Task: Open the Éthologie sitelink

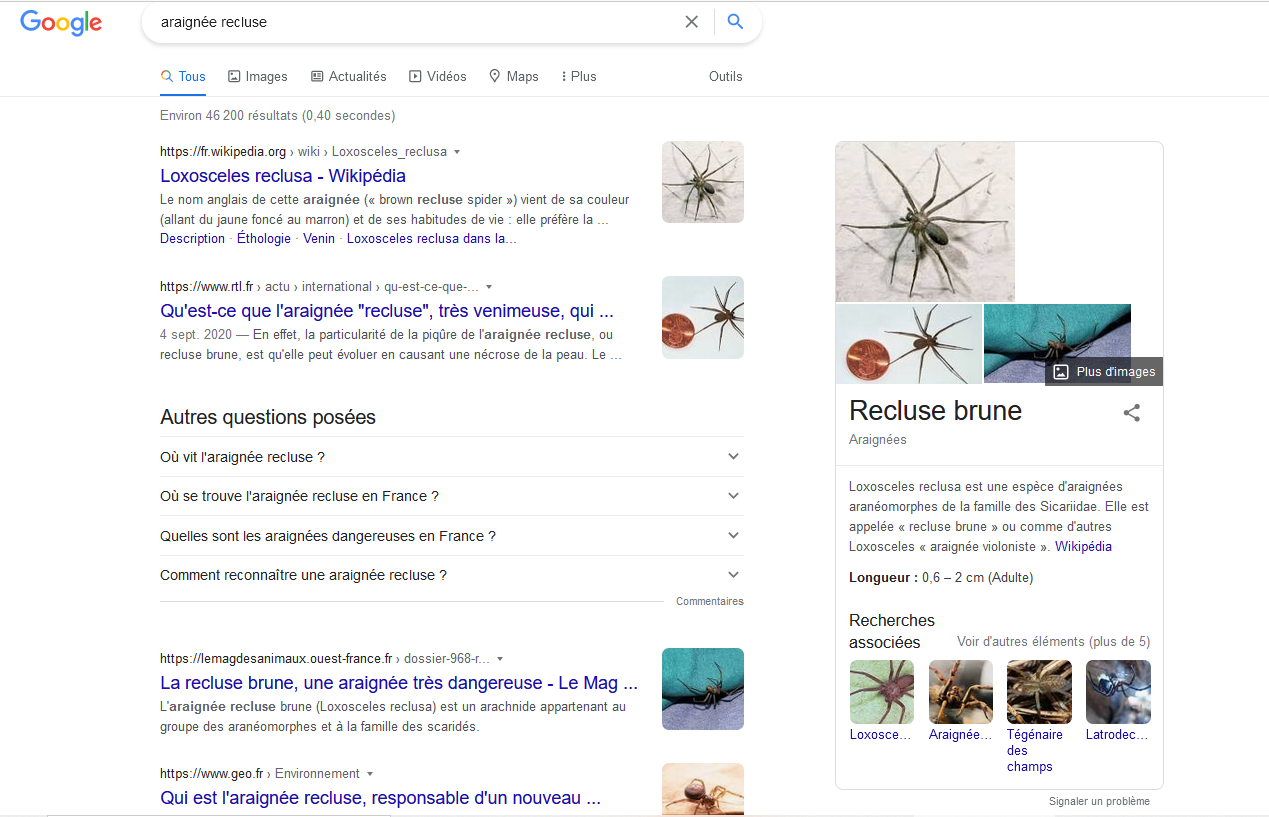Action: point(264,239)
